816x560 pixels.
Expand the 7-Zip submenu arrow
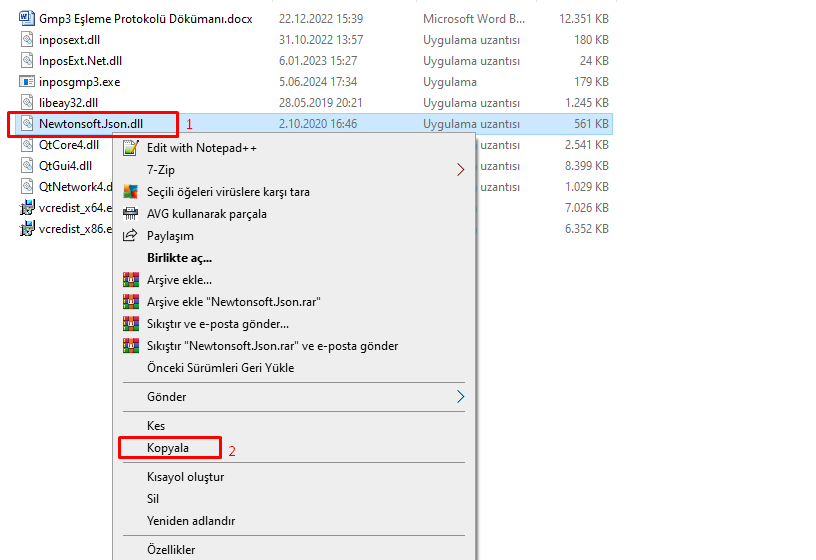460,170
